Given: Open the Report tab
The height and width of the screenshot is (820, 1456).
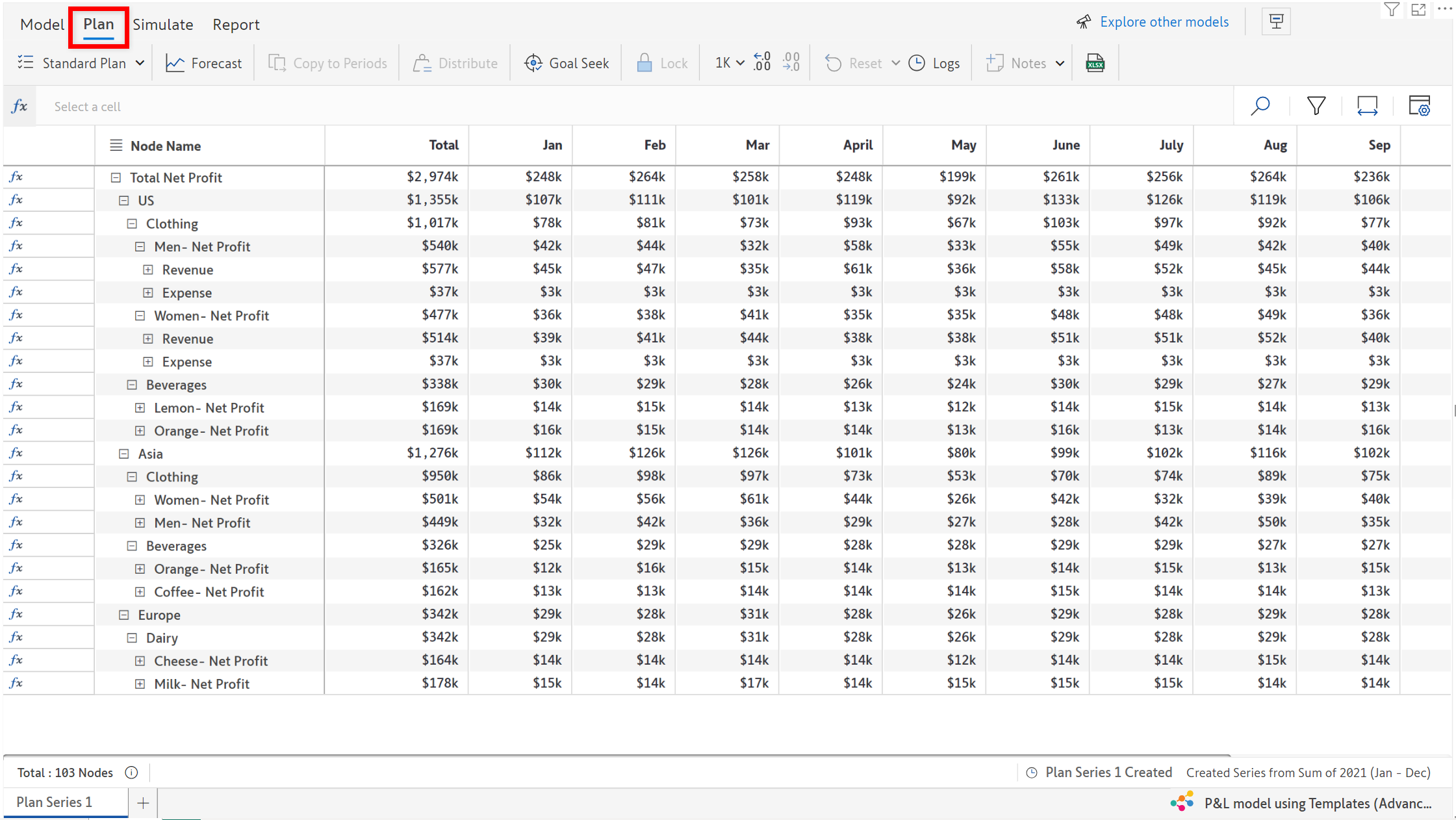Looking at the screenshot, I should click(236, 25).
